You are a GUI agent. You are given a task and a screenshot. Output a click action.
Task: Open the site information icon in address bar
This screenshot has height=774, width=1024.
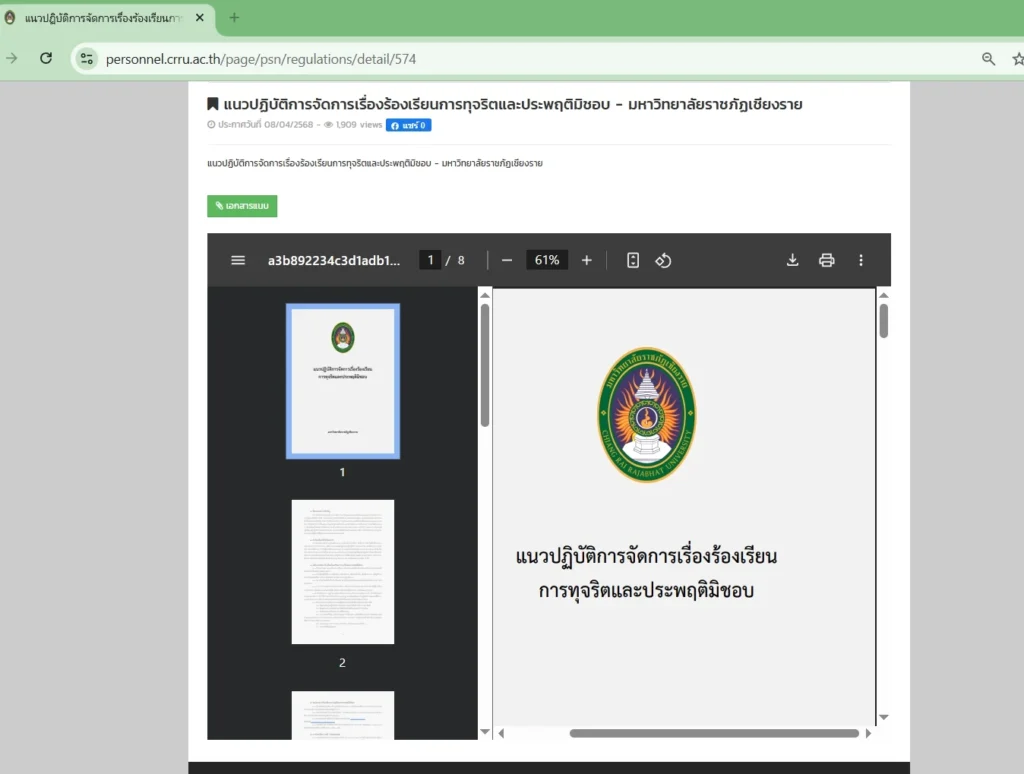[x=86, y=59]
